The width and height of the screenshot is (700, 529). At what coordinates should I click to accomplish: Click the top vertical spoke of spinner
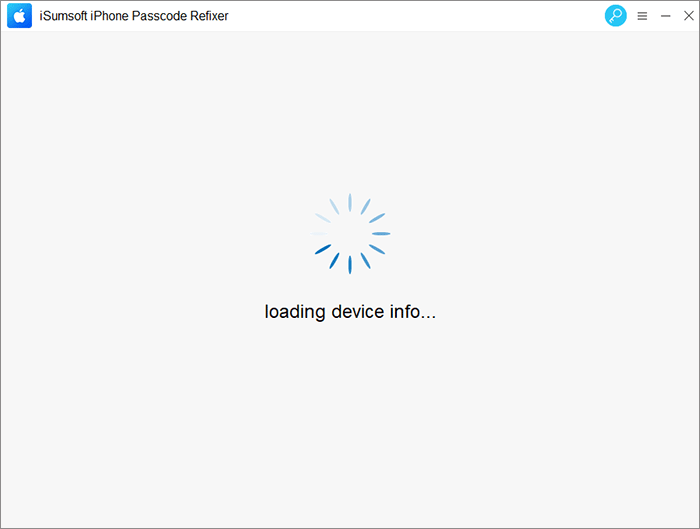click(x=350, y=202)
